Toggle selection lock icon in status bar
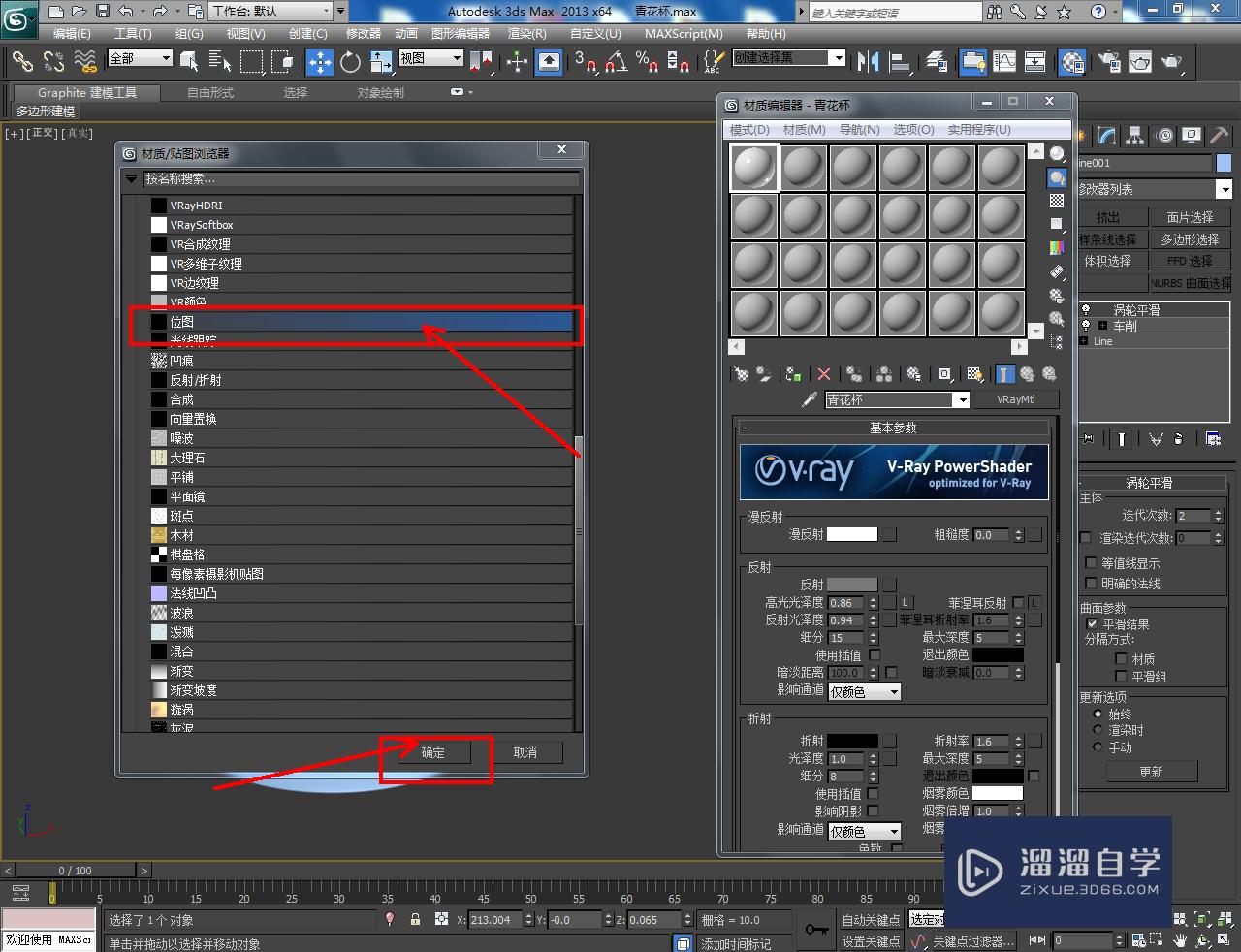This screenshot has width=1241, height=952. pyautogui.click(x=415, y=919)
